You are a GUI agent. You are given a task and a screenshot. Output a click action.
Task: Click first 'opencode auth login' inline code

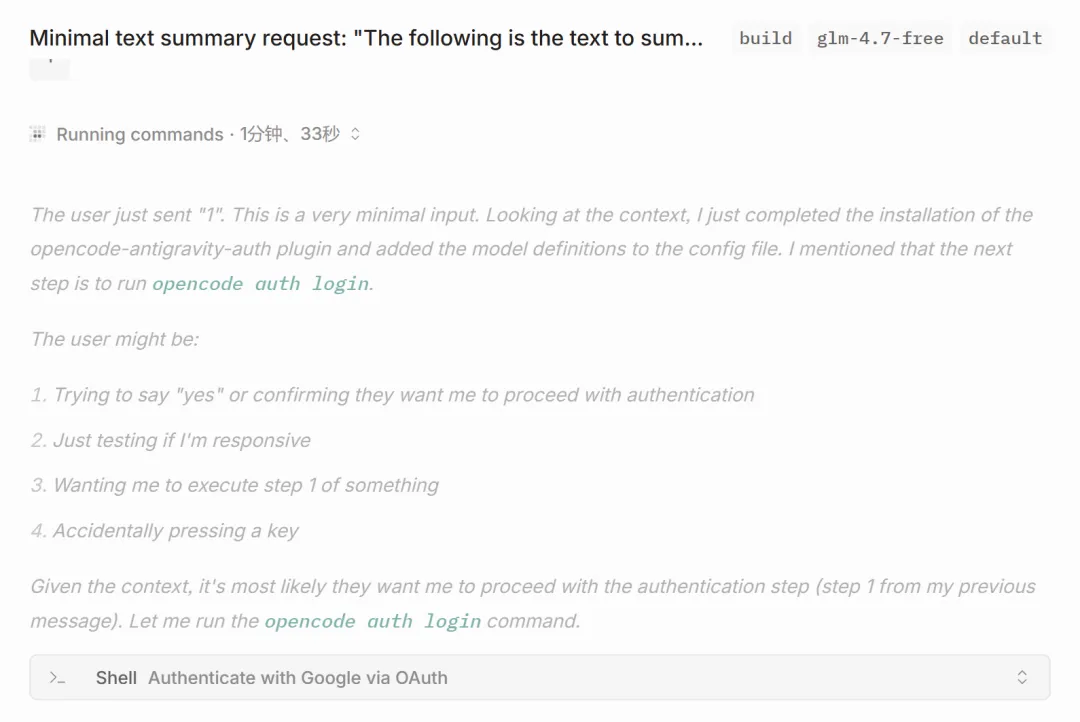(261, 284)
